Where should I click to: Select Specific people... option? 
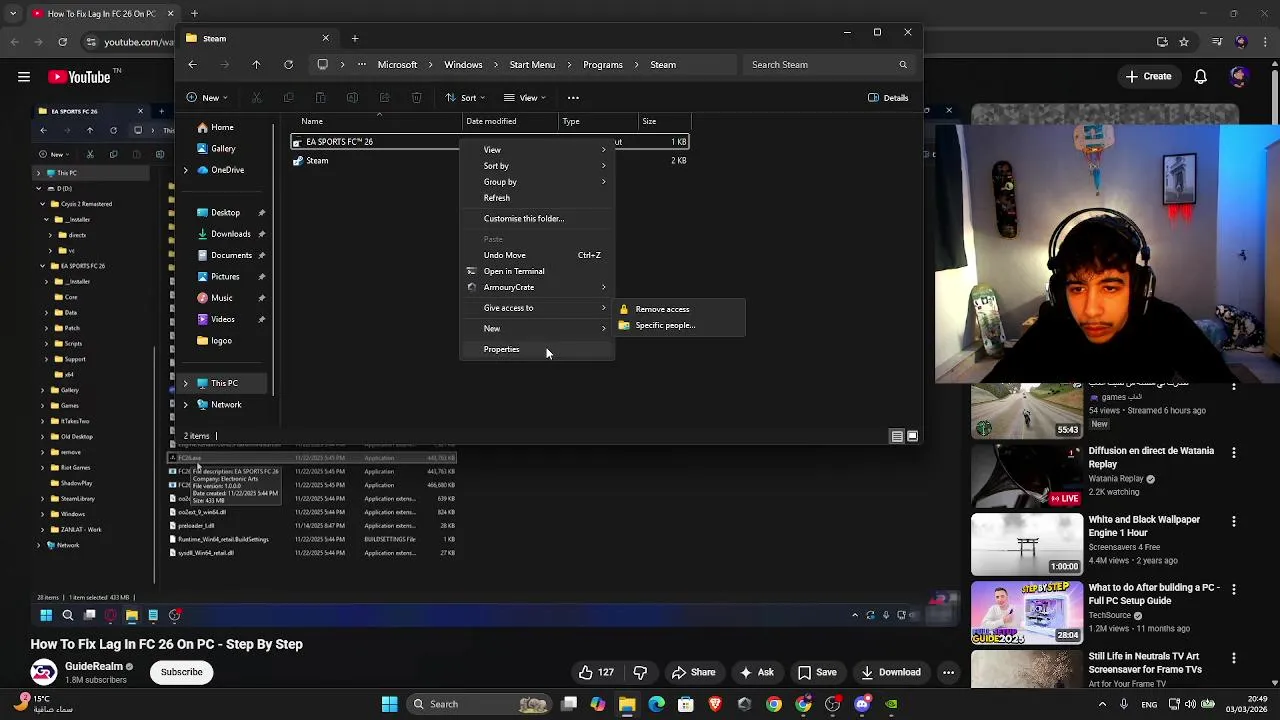tap(680, 325)
